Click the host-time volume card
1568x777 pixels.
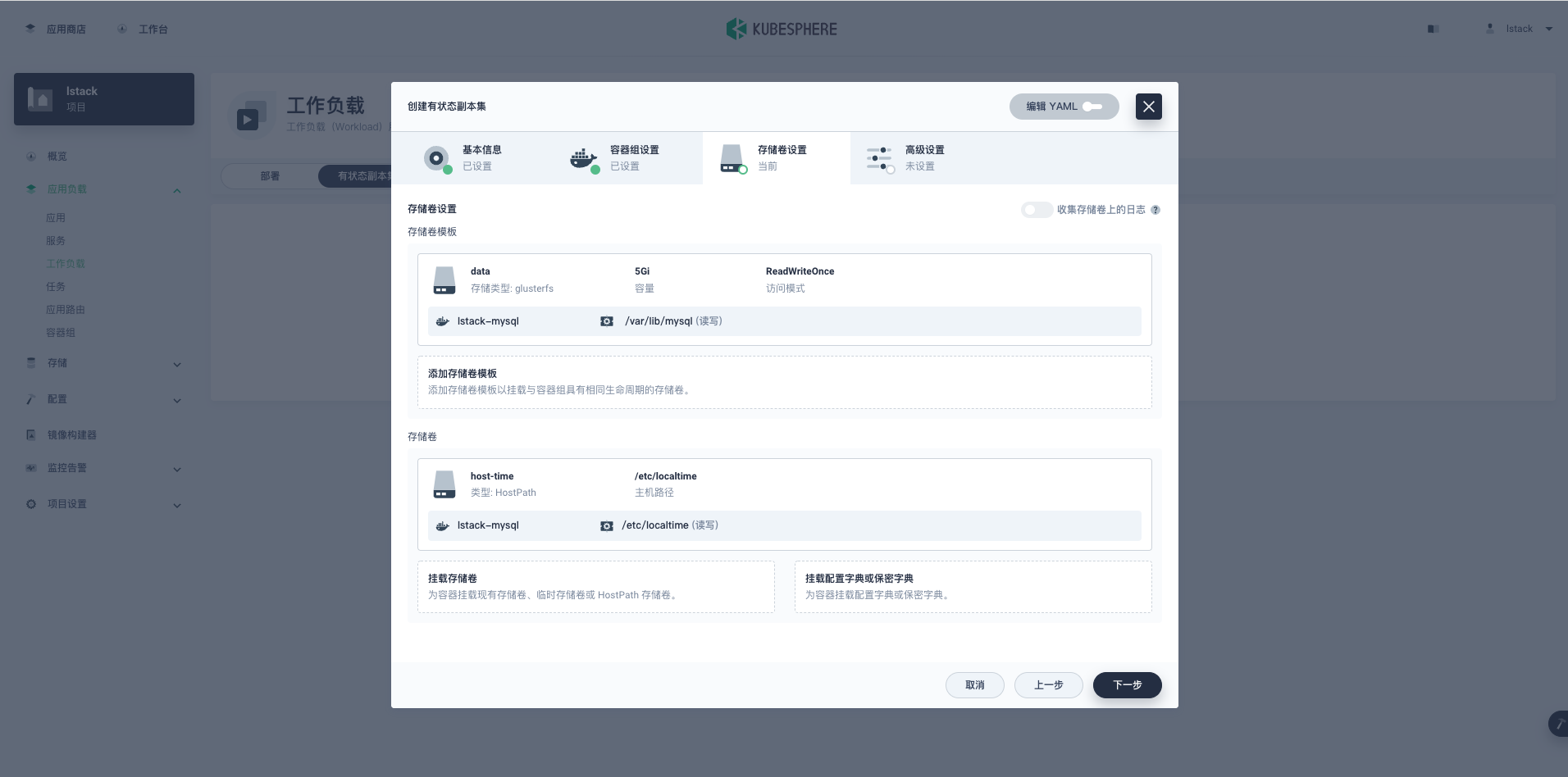(x=785, y=504)
